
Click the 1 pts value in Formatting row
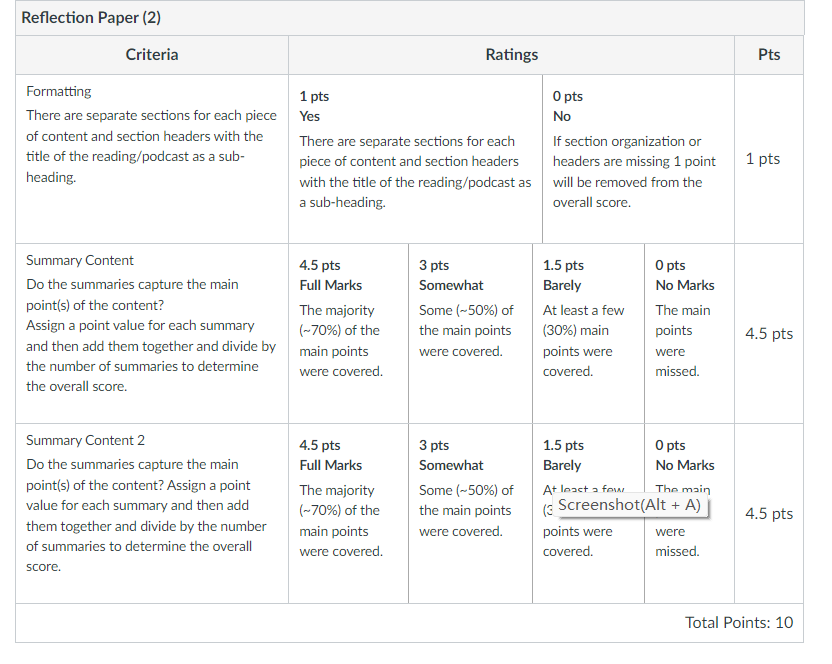click(762, 159)
